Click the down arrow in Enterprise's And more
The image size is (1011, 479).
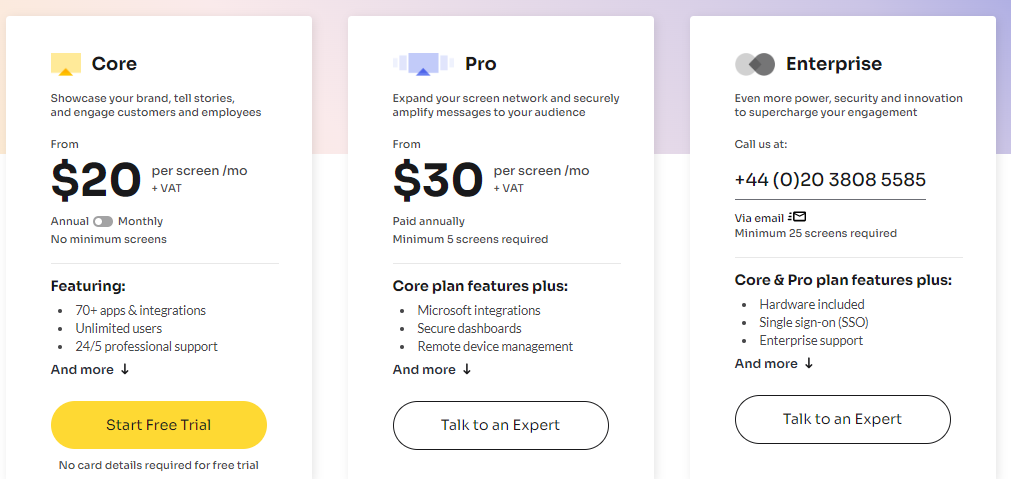[x=809, y=364]
